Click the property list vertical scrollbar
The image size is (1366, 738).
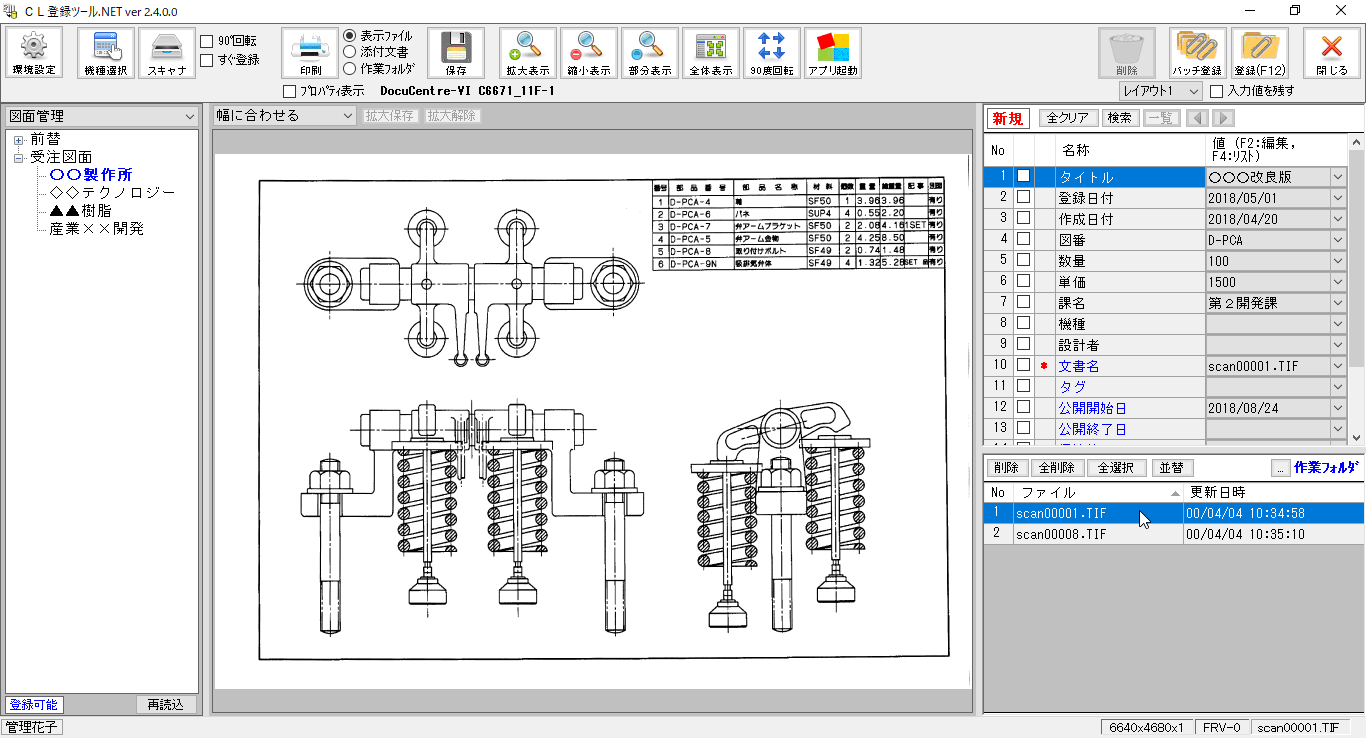click(1356, 290)
